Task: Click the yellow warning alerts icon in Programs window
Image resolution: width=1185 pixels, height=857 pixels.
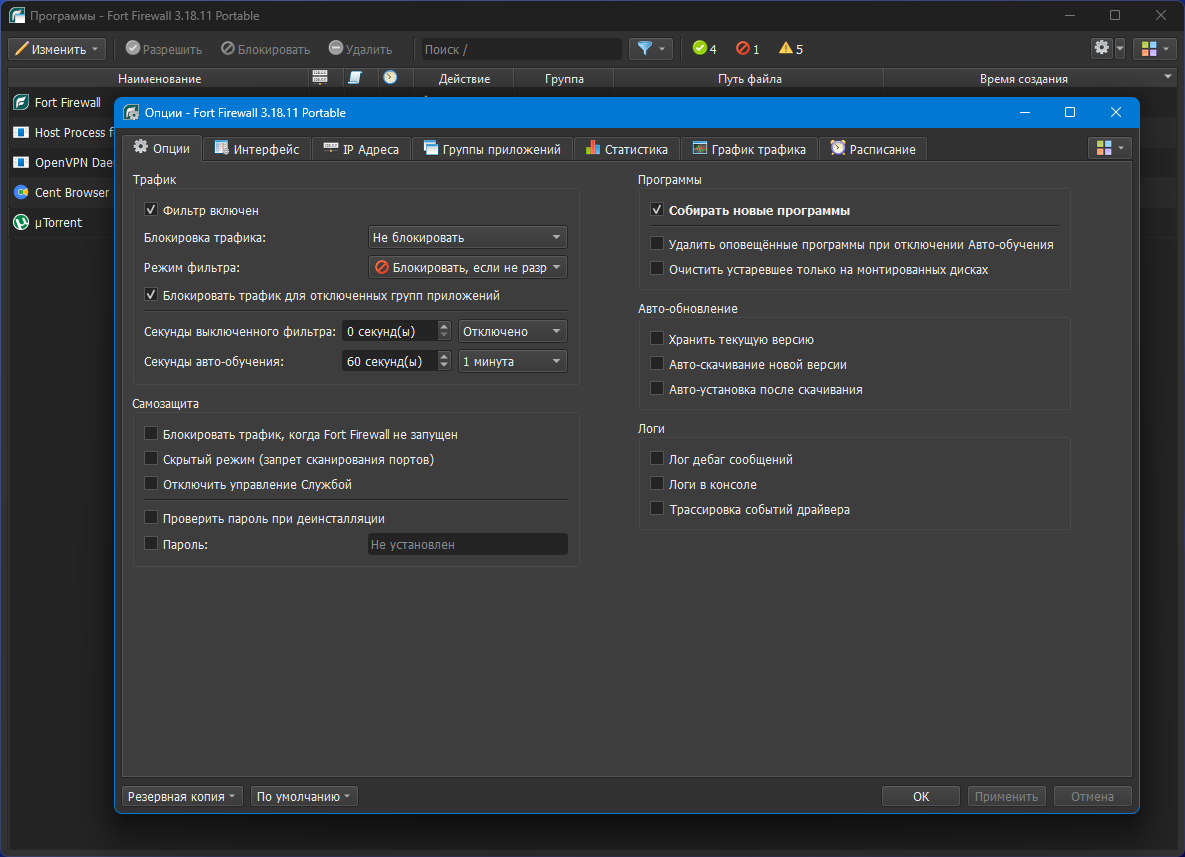Action: point(786,48)
